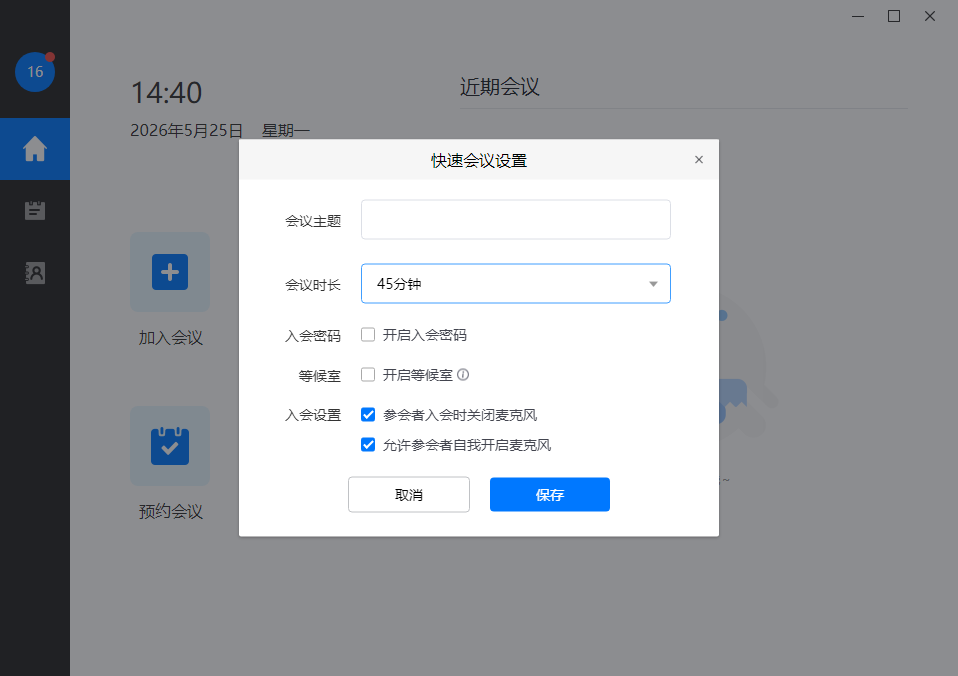Screen dimensions: 958x676
Task: Enable the meeting password checkbox
Action: pyautogui.click(x=368, y=334)
